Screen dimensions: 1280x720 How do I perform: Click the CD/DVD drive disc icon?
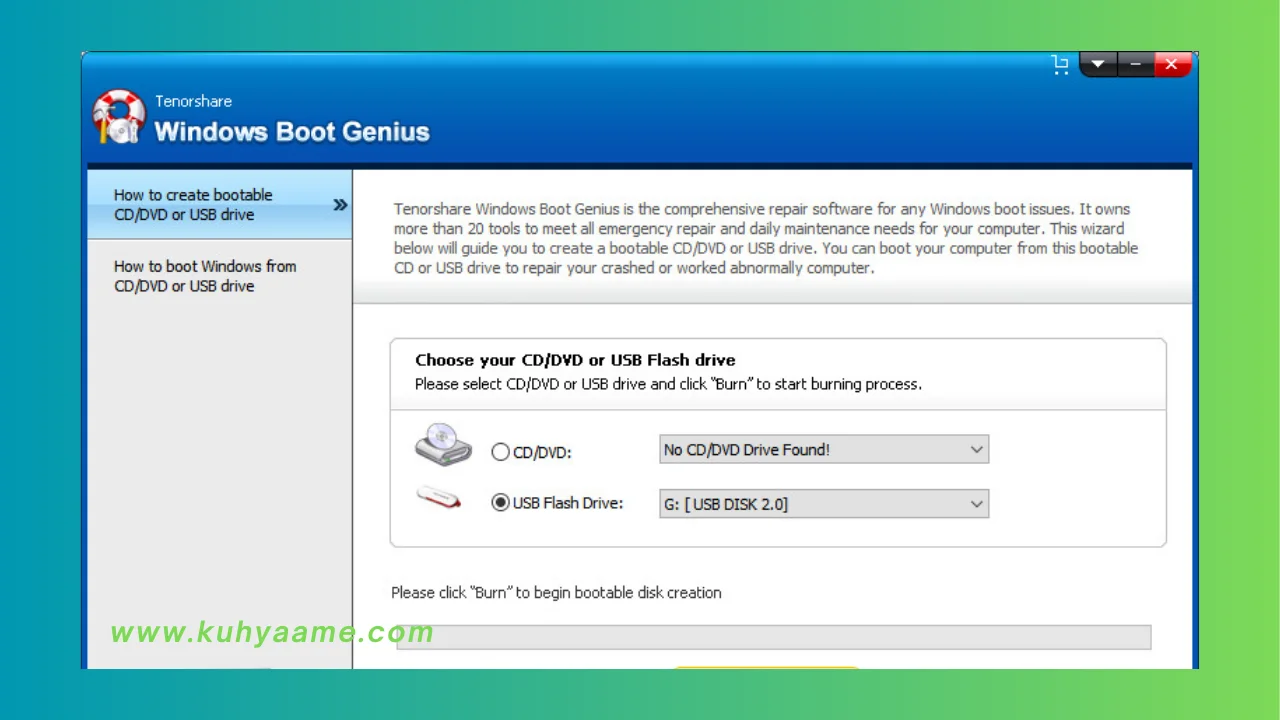click(443, 444)
